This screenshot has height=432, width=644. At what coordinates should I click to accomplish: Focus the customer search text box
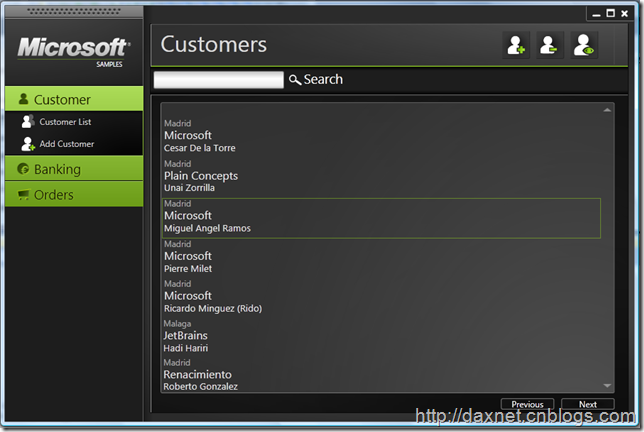pos(218,80)
